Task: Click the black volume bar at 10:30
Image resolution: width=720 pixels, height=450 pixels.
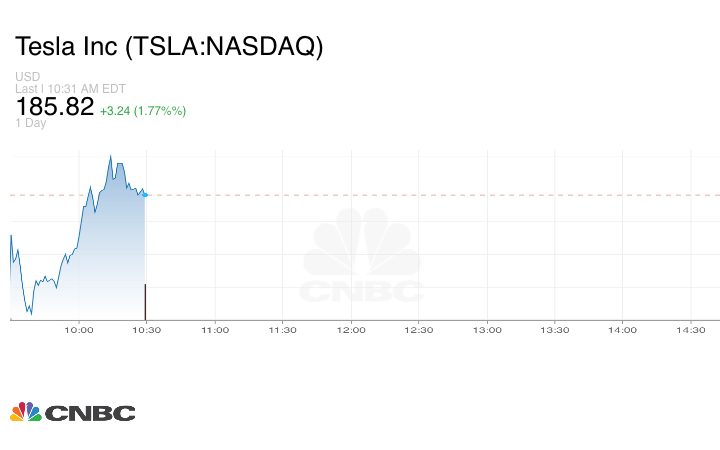Action: 146,302
